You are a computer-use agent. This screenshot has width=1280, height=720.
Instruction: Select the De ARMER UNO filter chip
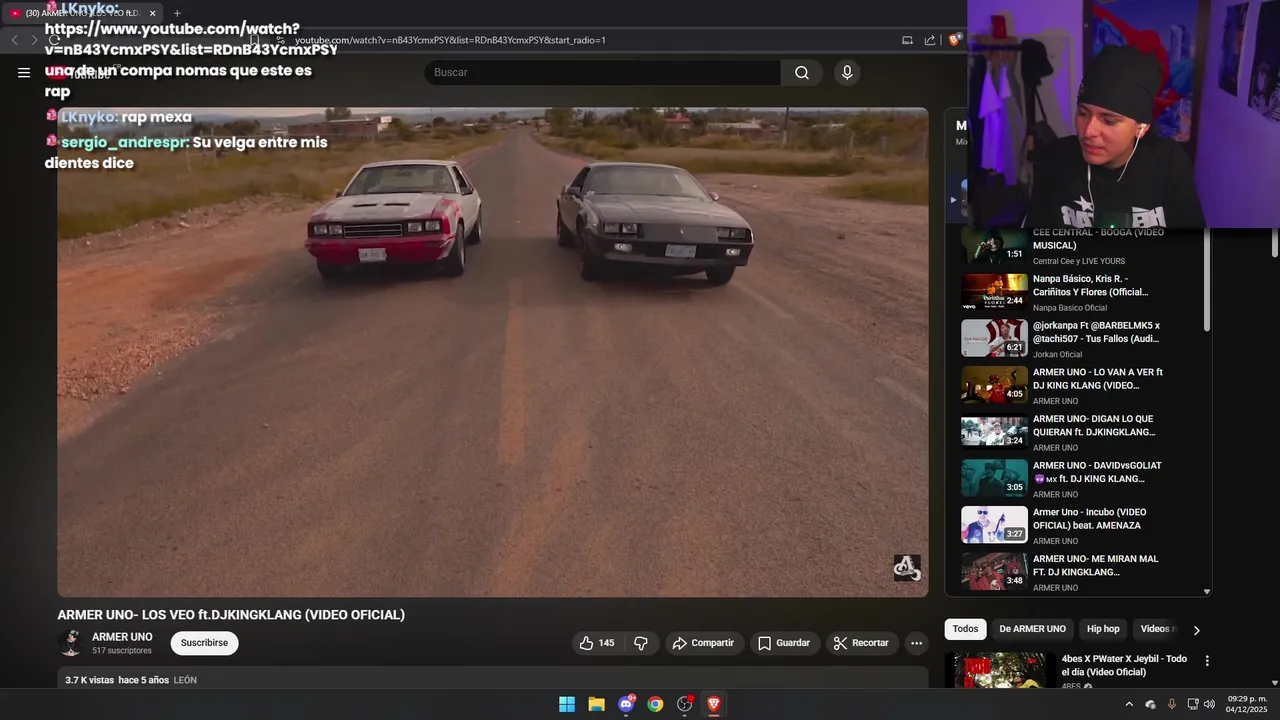point(1032,629)
